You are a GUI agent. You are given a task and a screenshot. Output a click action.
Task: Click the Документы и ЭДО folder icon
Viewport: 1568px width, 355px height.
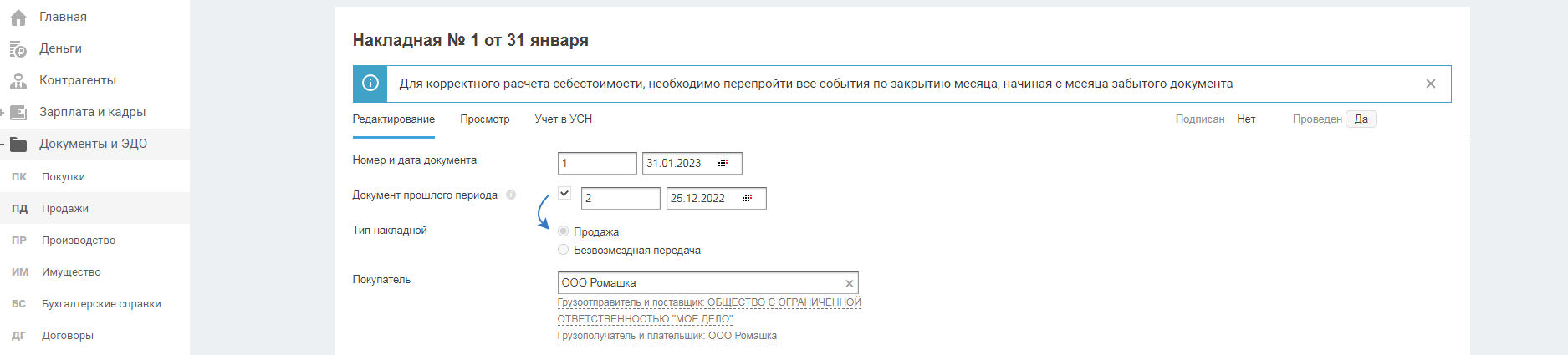click(18, 145)
